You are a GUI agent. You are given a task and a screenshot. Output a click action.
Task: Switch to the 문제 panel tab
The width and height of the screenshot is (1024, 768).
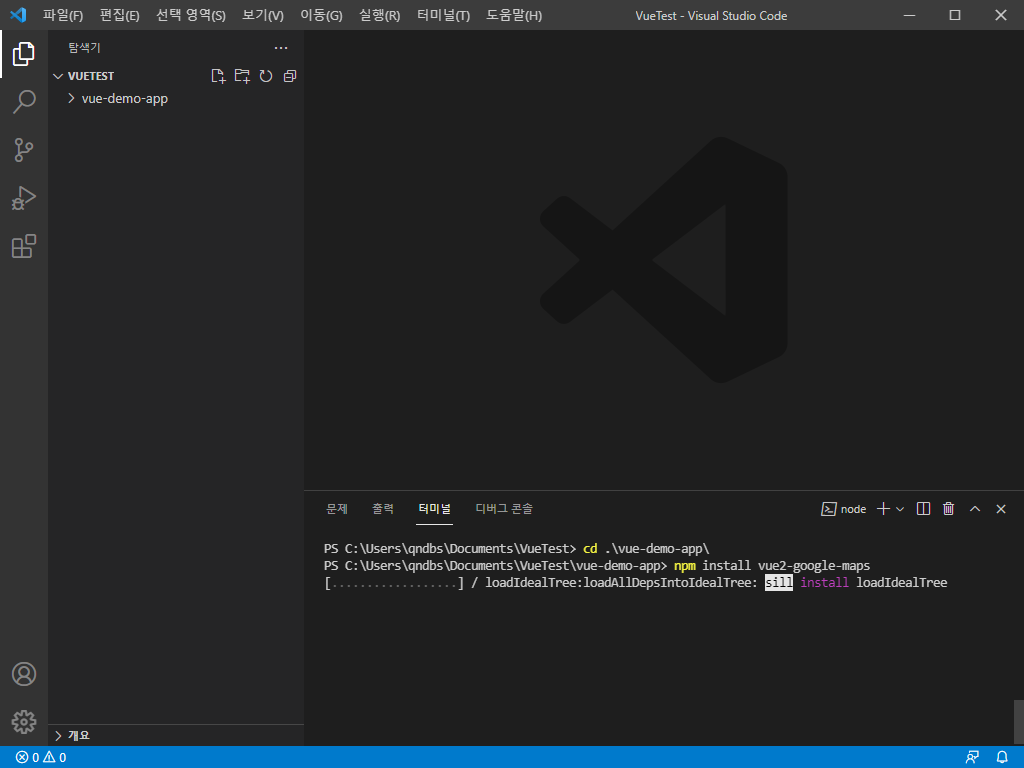pos(337,509)
